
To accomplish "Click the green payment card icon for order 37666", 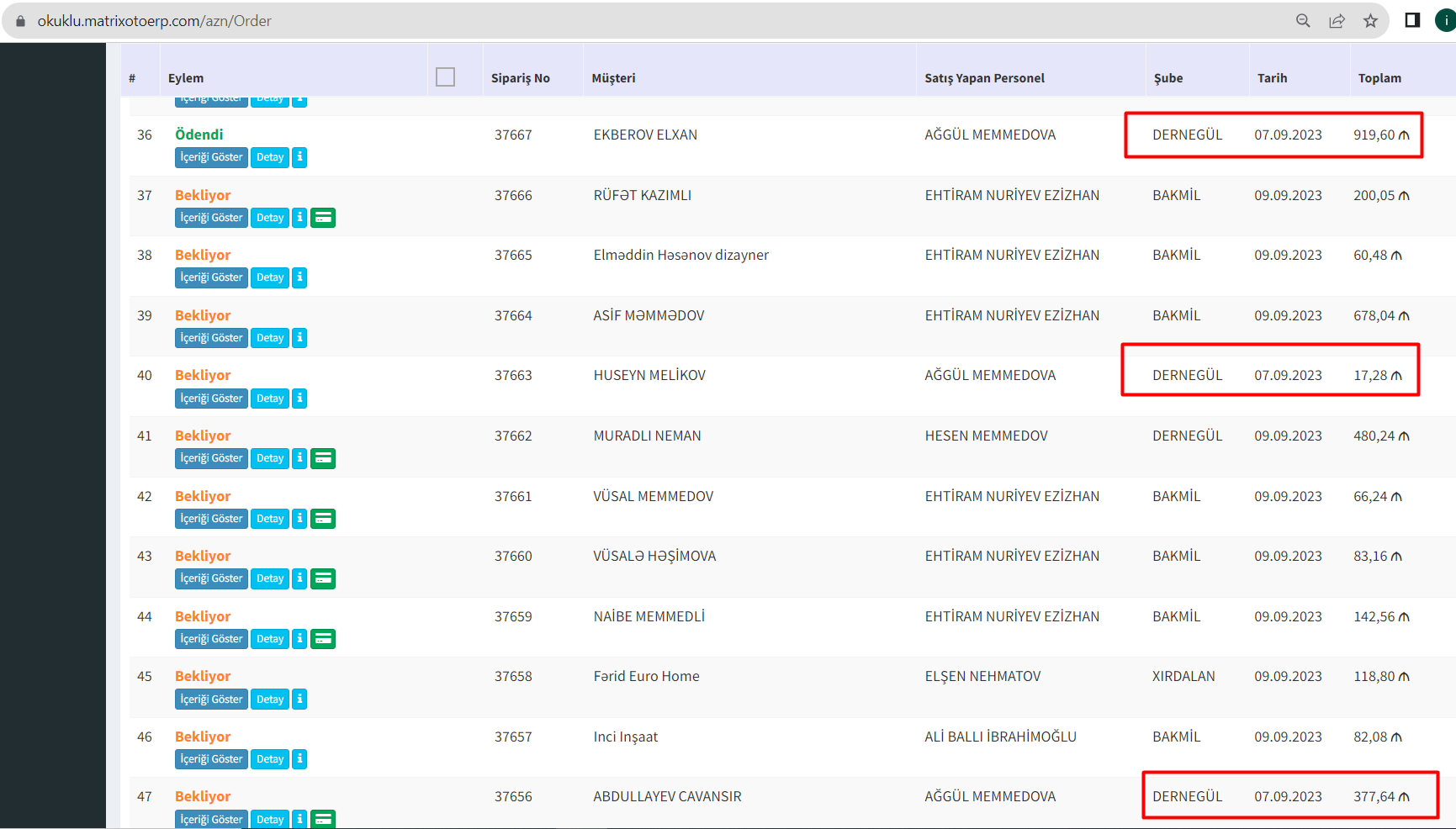I will pos(323,218).
